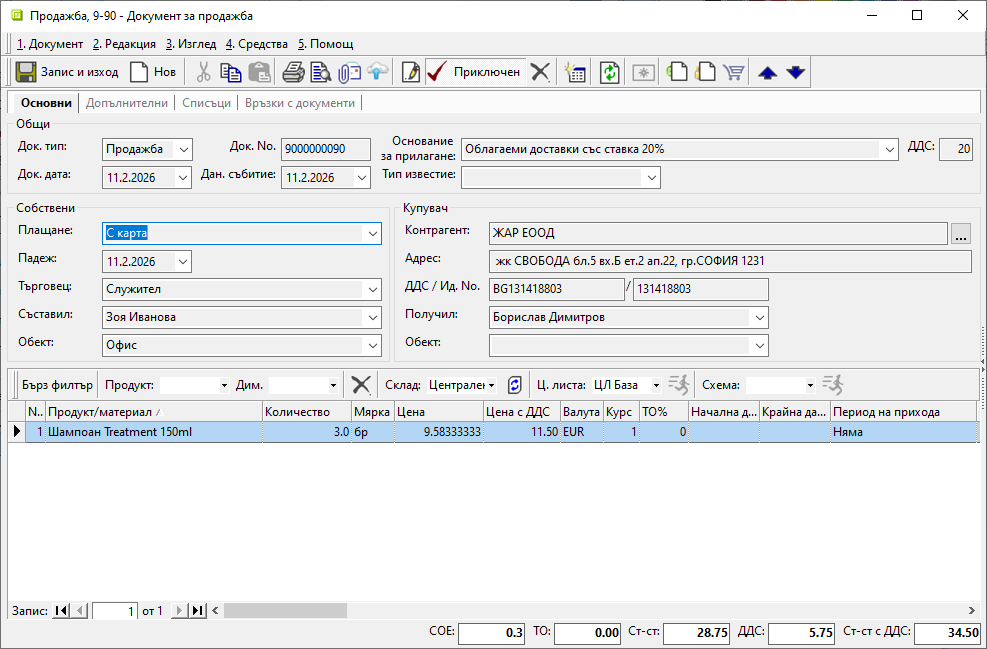Click the print document icon
The width and height of the screenshot is (987, 649).
(293, 72)
